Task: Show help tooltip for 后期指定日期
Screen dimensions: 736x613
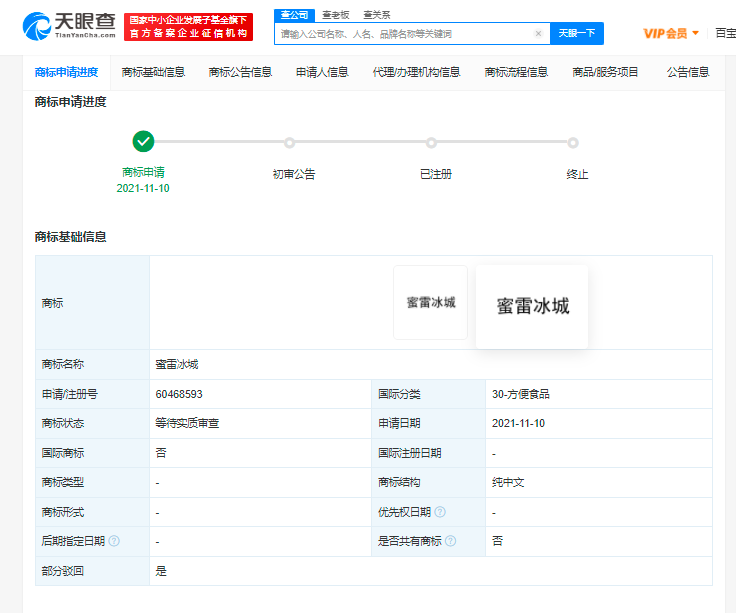Action: 114,541
